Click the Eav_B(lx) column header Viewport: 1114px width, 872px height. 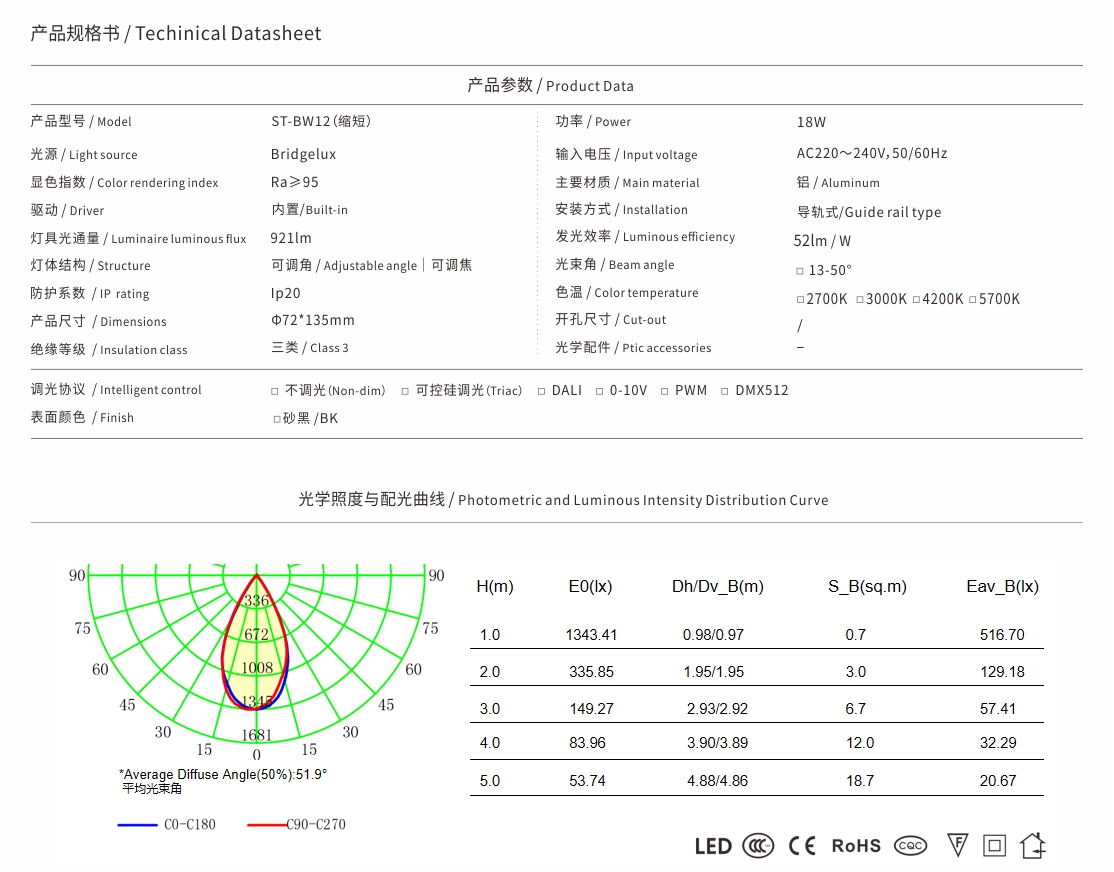1002,587
